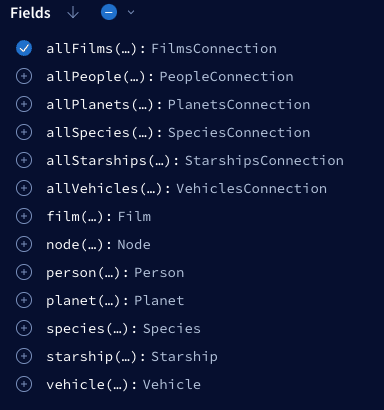Add the film field with its plus icon
The width and height of the screenshot is (384, 410).
click(24, 216)
